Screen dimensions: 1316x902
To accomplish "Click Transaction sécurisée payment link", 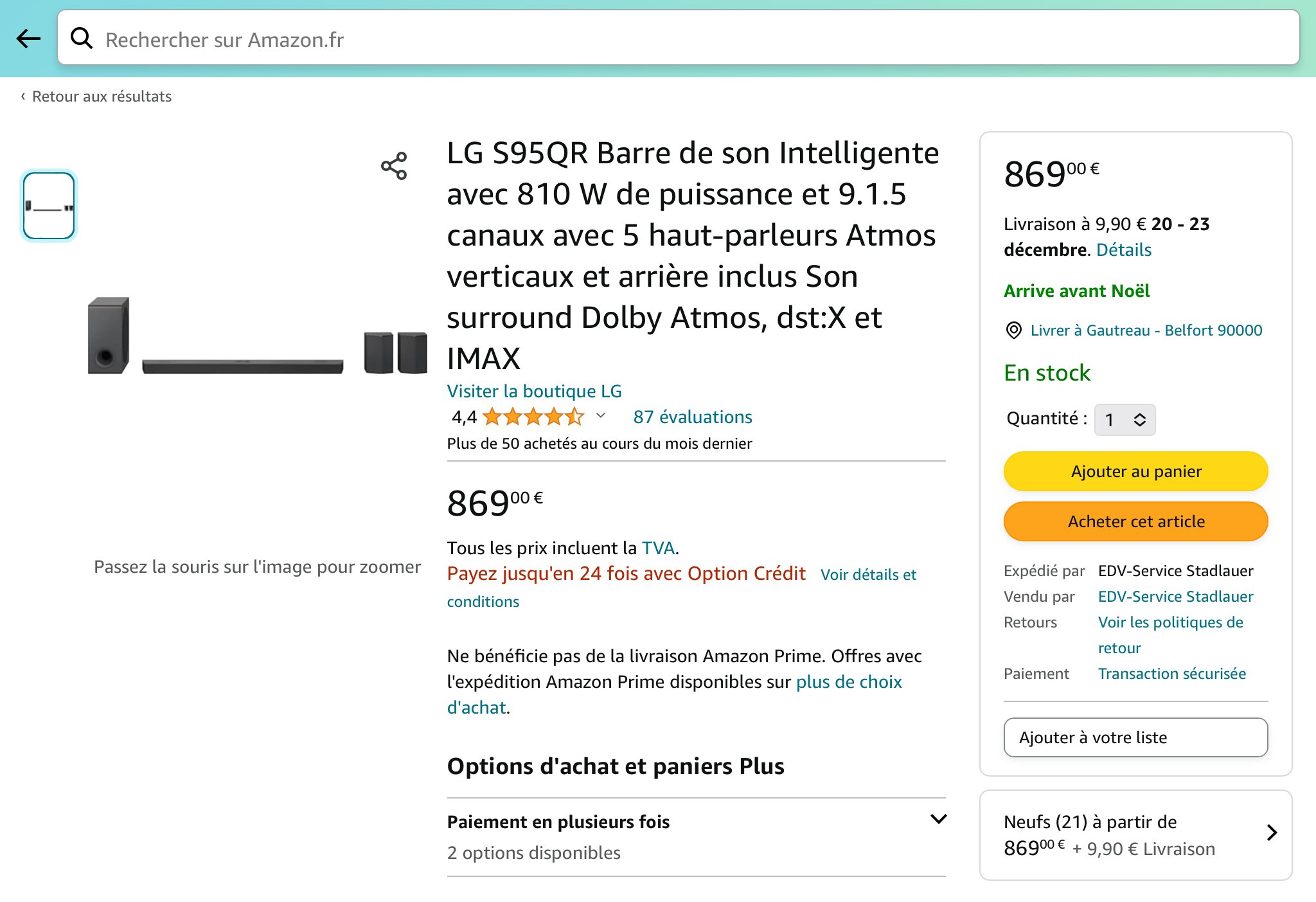I will click(1171, 674).
